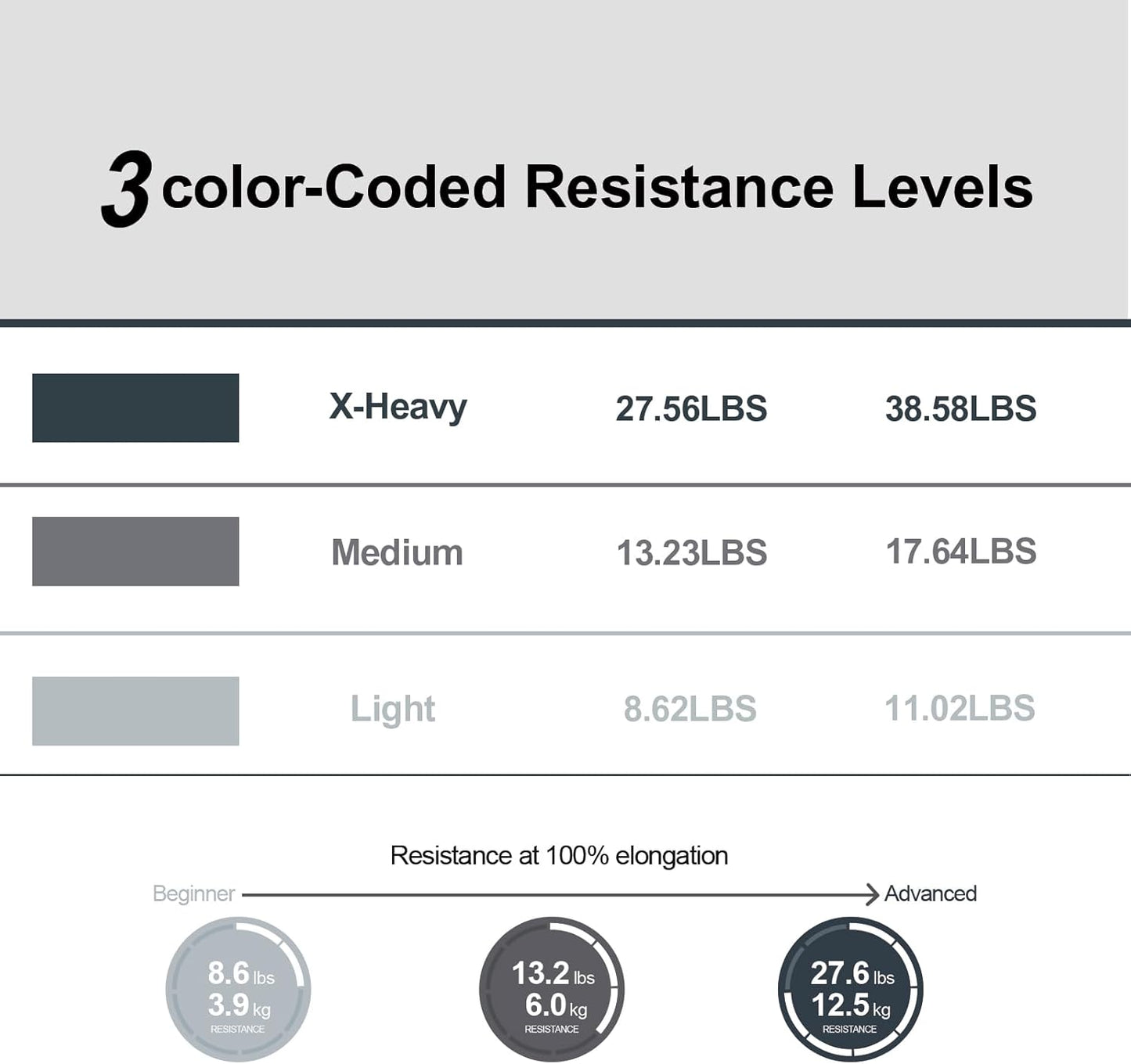Screen dimensions: 1131x1064
Task: Select the dark X-Heavy color swatch
Action: coord(135,408)
